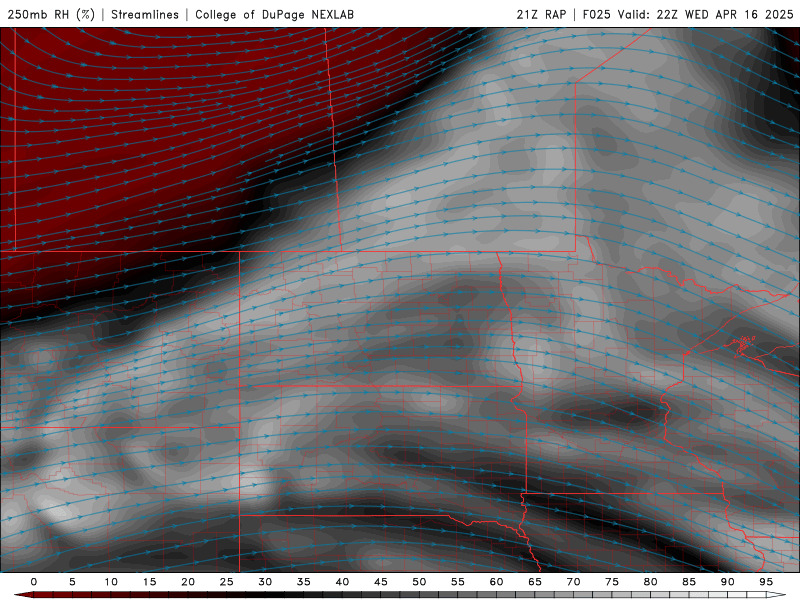Click the 65 label on the color scale
The height and width of the screenshot is (600, 800).
[x=535, y=582]
